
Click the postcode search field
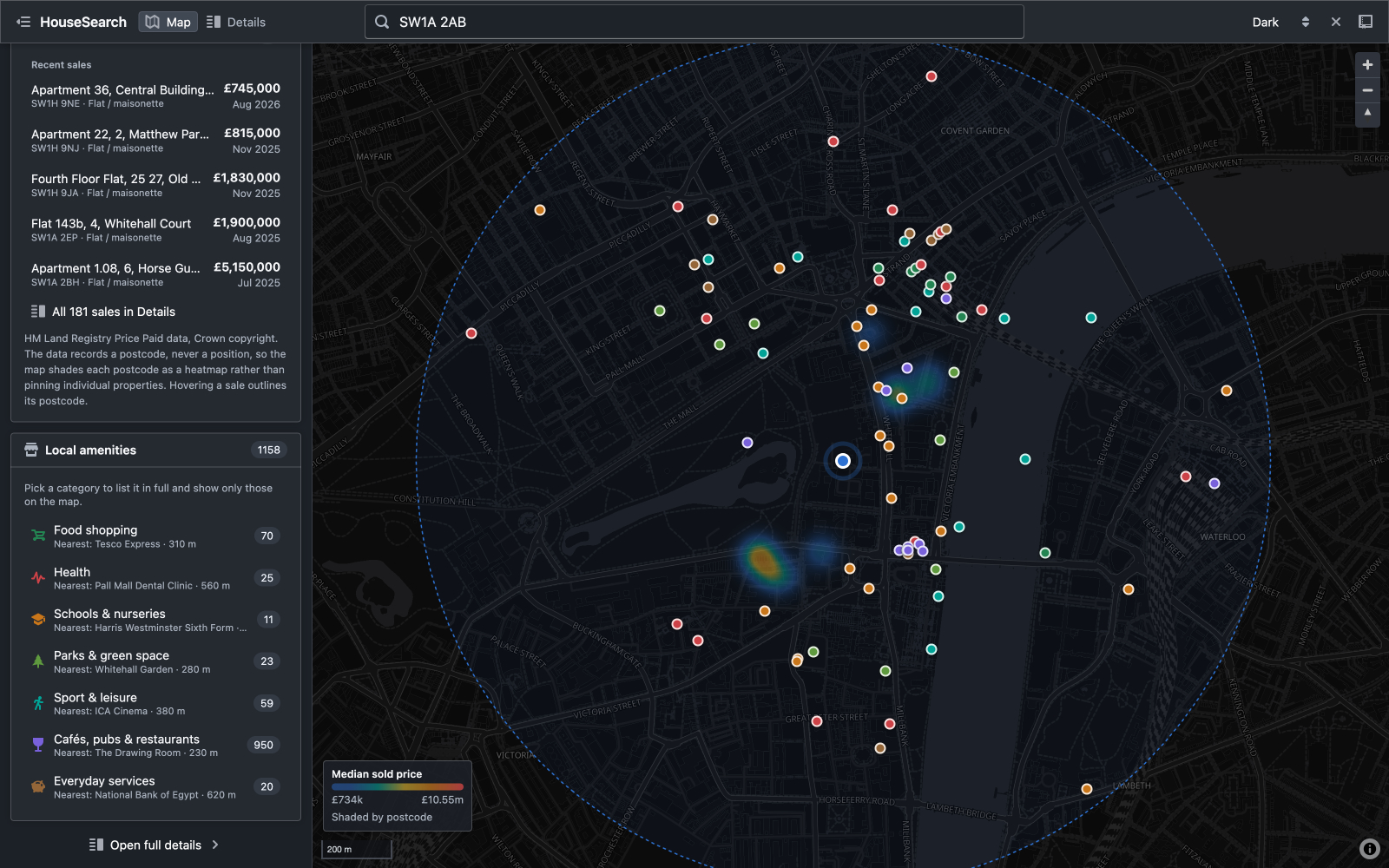tap(694, 22)
